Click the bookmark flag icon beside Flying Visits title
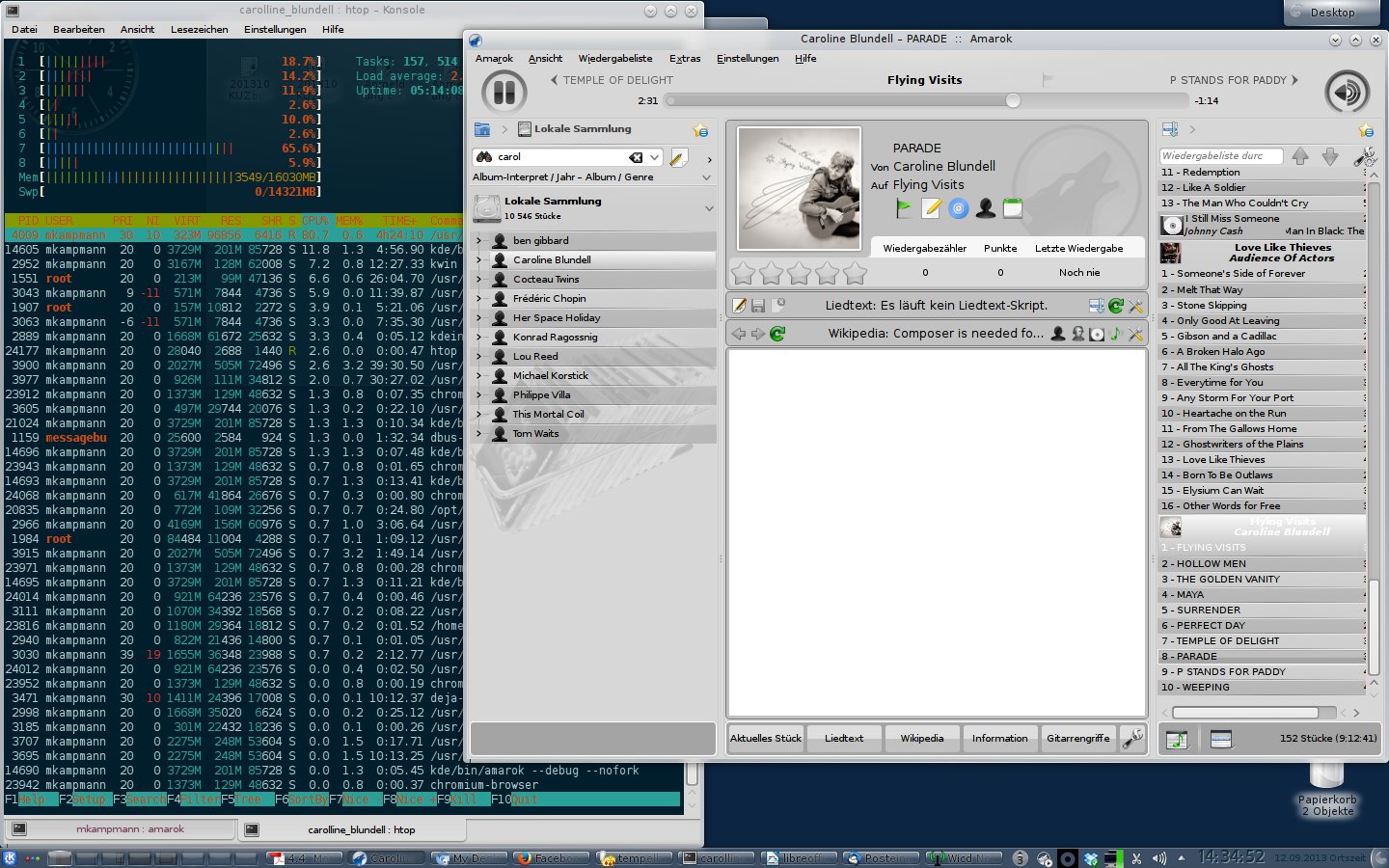Screen dimensions: 1389x868 tap(1048, 80)
